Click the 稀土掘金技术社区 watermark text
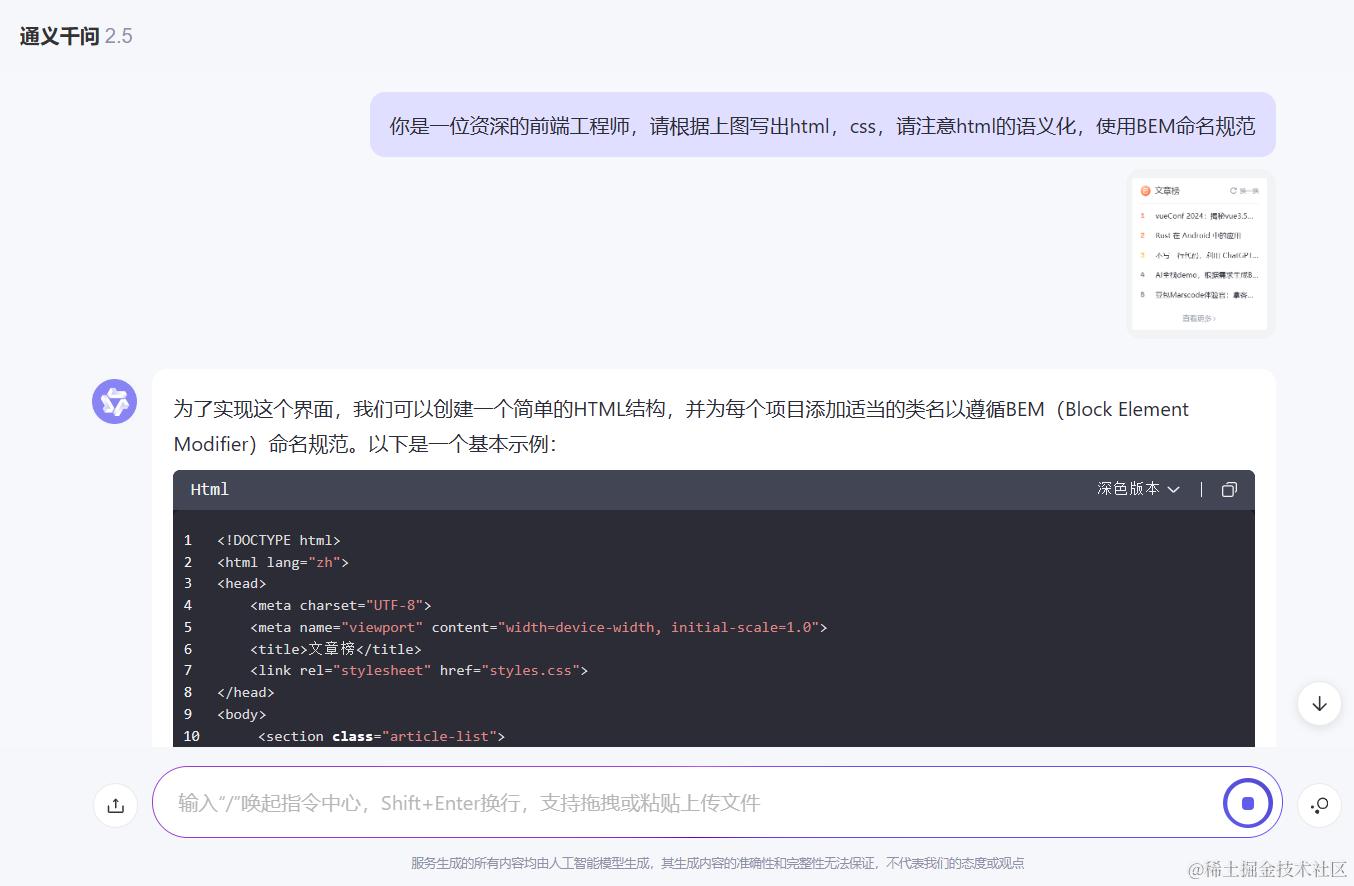The width and height of the screenshot is (1354, 886). (1266, 868)
